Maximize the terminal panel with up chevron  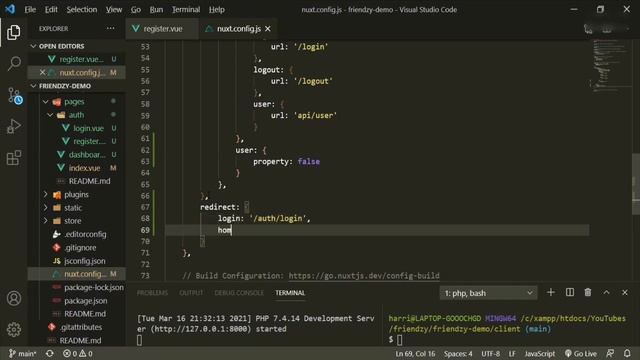(x=607, y=292)
